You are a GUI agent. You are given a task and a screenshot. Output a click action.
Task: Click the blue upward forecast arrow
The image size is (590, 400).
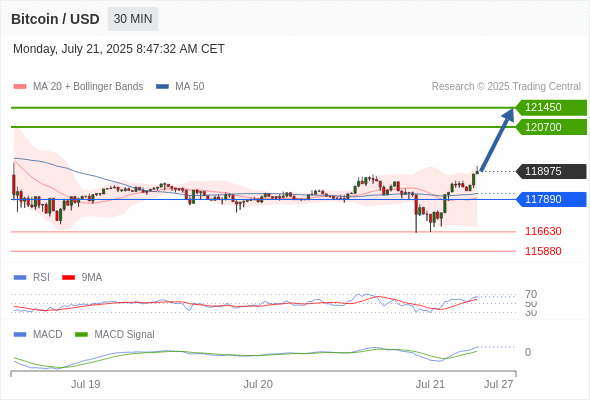(497, 140)
